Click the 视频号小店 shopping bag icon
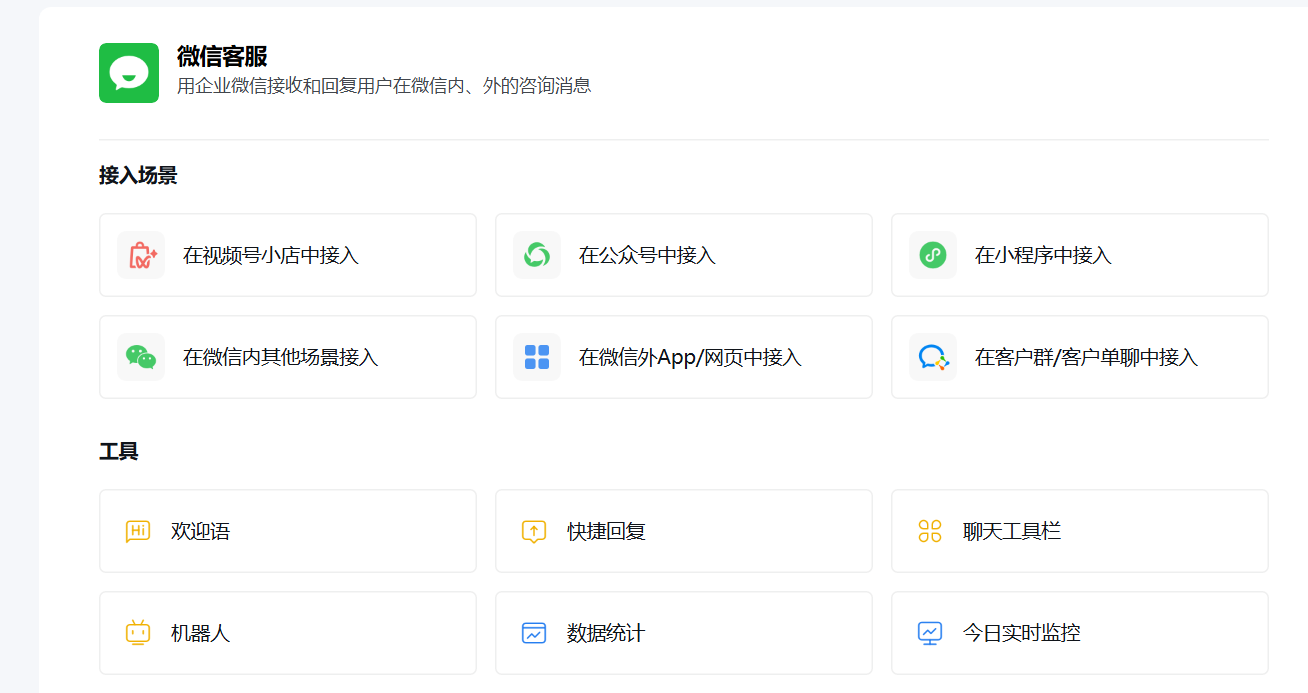Viewport: 1308px width, 693px height. point(141,255)
